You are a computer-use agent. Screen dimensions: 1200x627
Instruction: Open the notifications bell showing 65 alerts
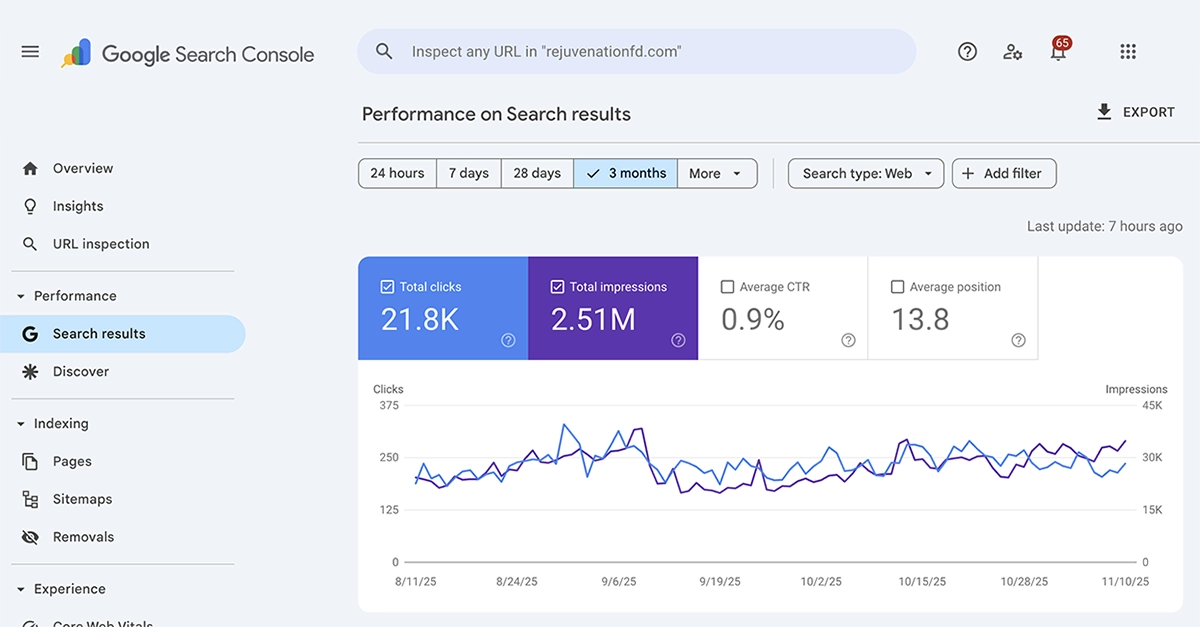1058,51
